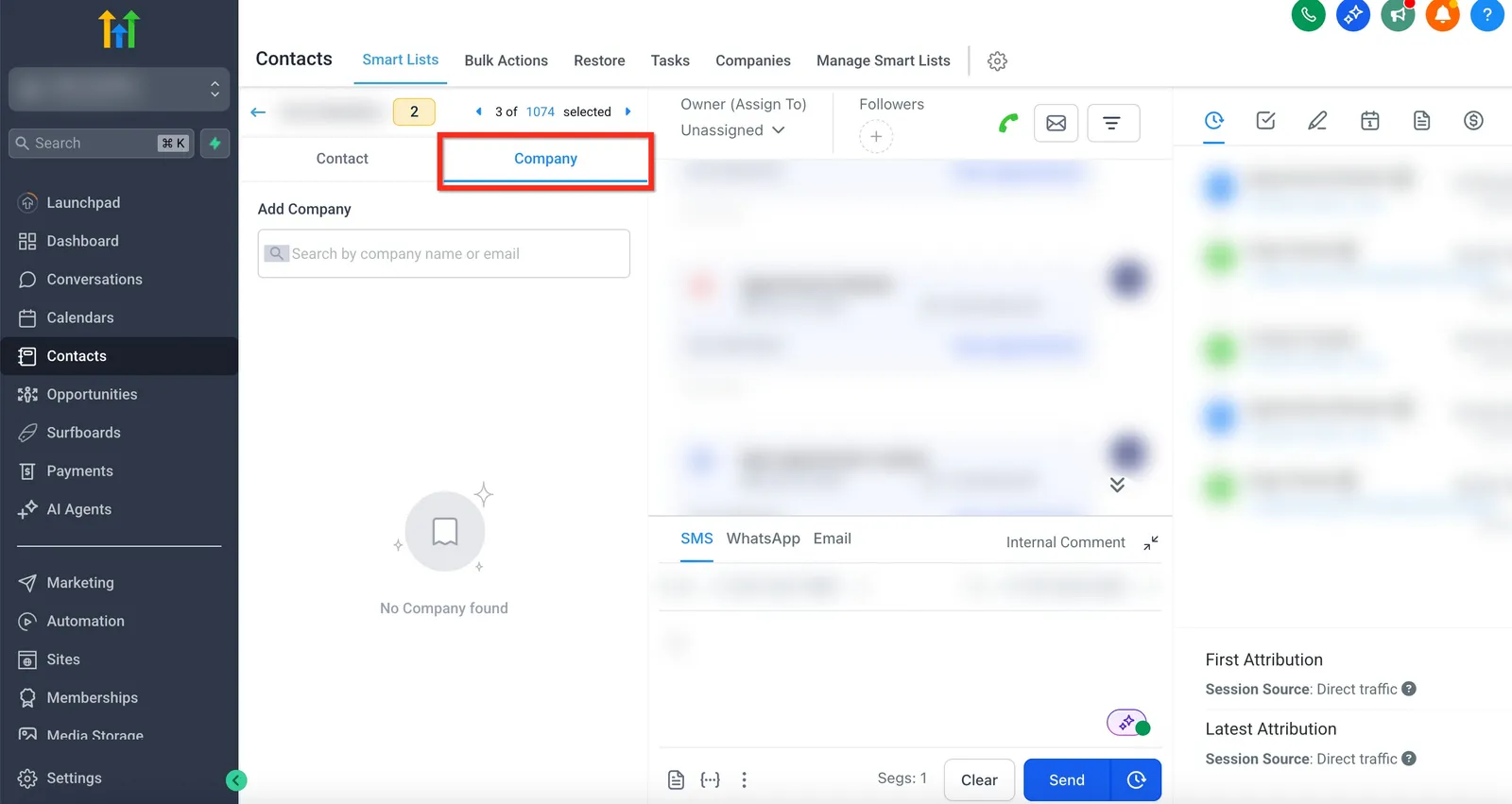Viewport: 1512px width, 804px height.
Task: Open the account switcher dropdown in sidebar
Action: (119, 89)
